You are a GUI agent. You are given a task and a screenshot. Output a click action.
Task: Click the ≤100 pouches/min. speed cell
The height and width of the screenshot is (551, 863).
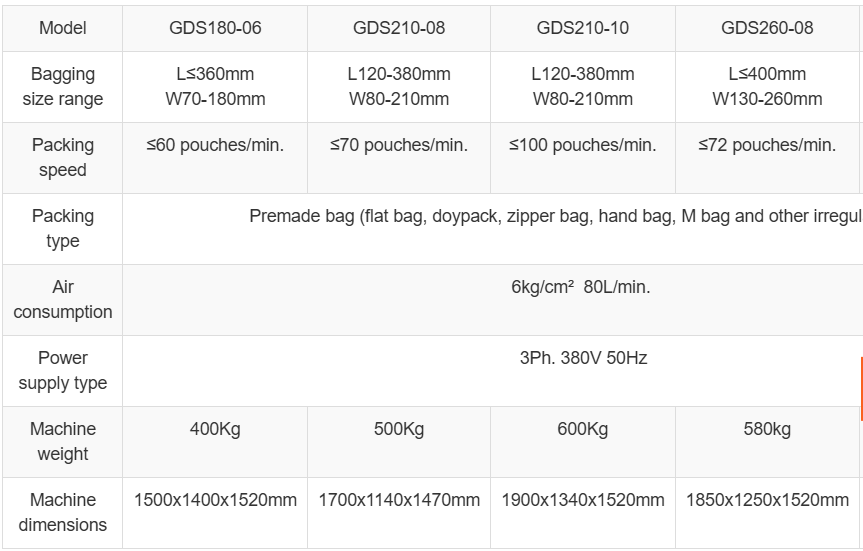[x=583, y=145]
